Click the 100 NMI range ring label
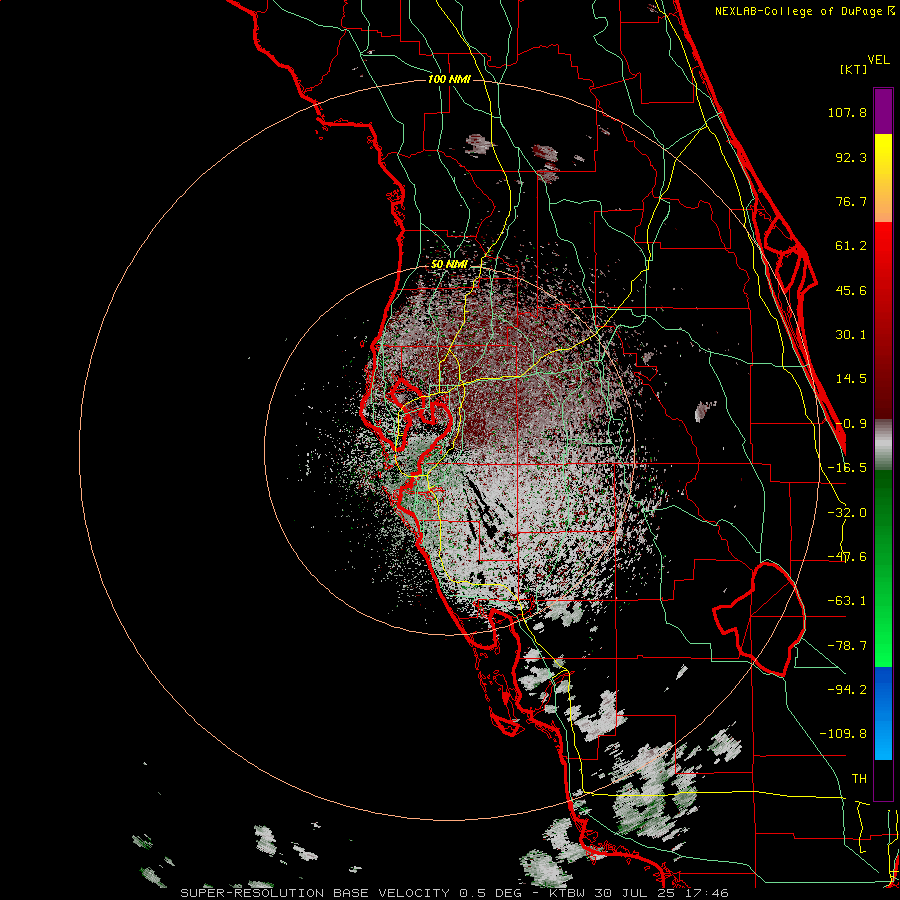 449,79
